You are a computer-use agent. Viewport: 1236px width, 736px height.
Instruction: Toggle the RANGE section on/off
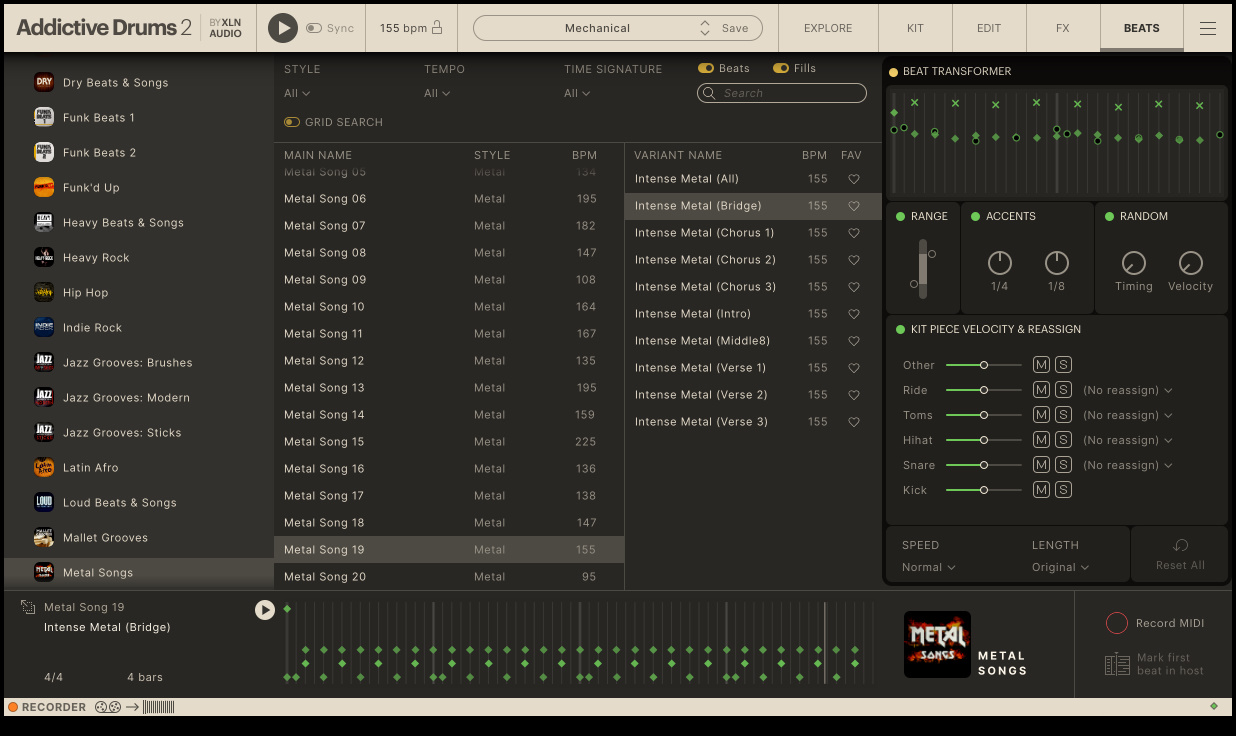click(x=900, y=217)
